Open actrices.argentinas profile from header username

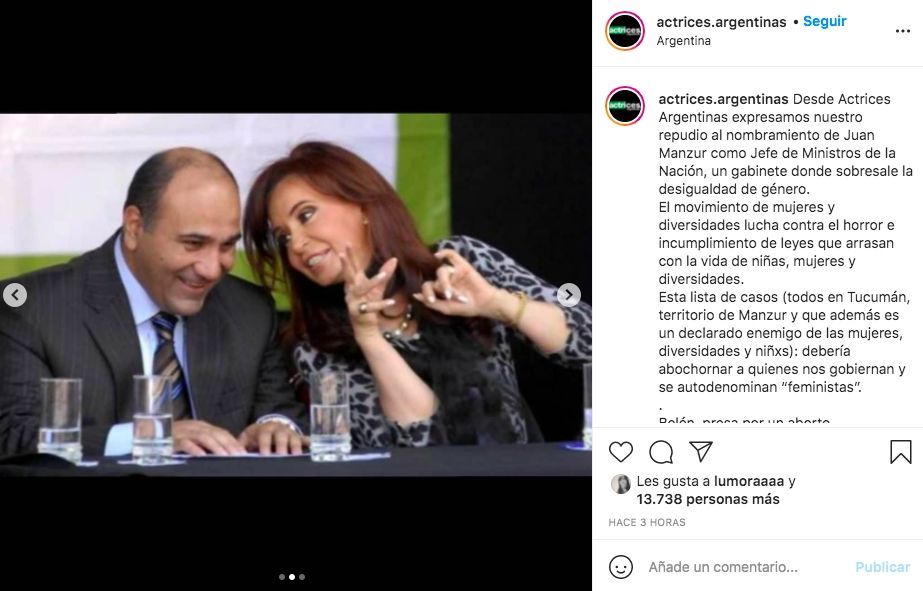tap(721, 22)
